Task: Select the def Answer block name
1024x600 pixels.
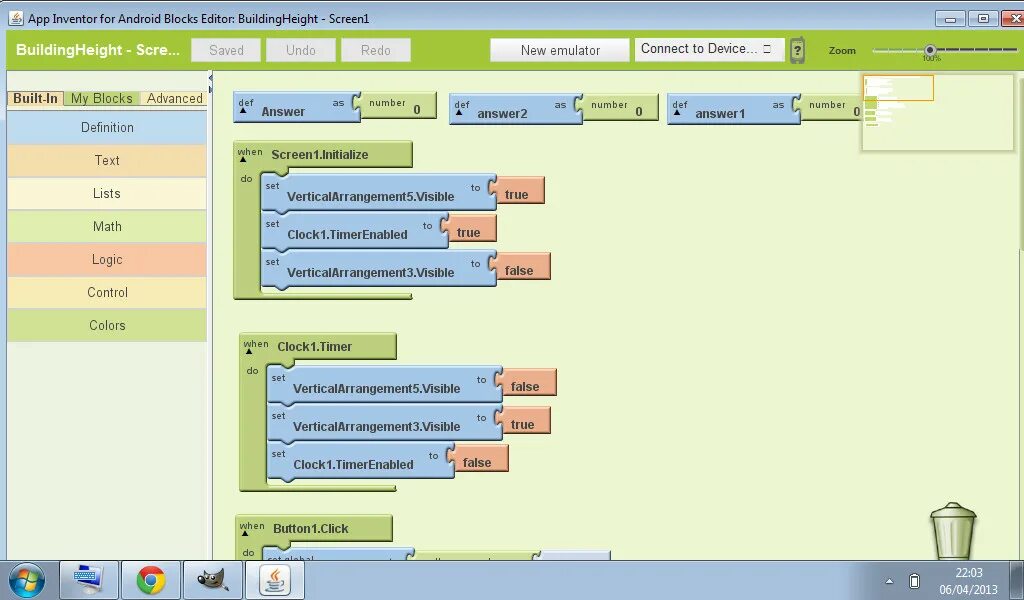Action: [283, 112]
